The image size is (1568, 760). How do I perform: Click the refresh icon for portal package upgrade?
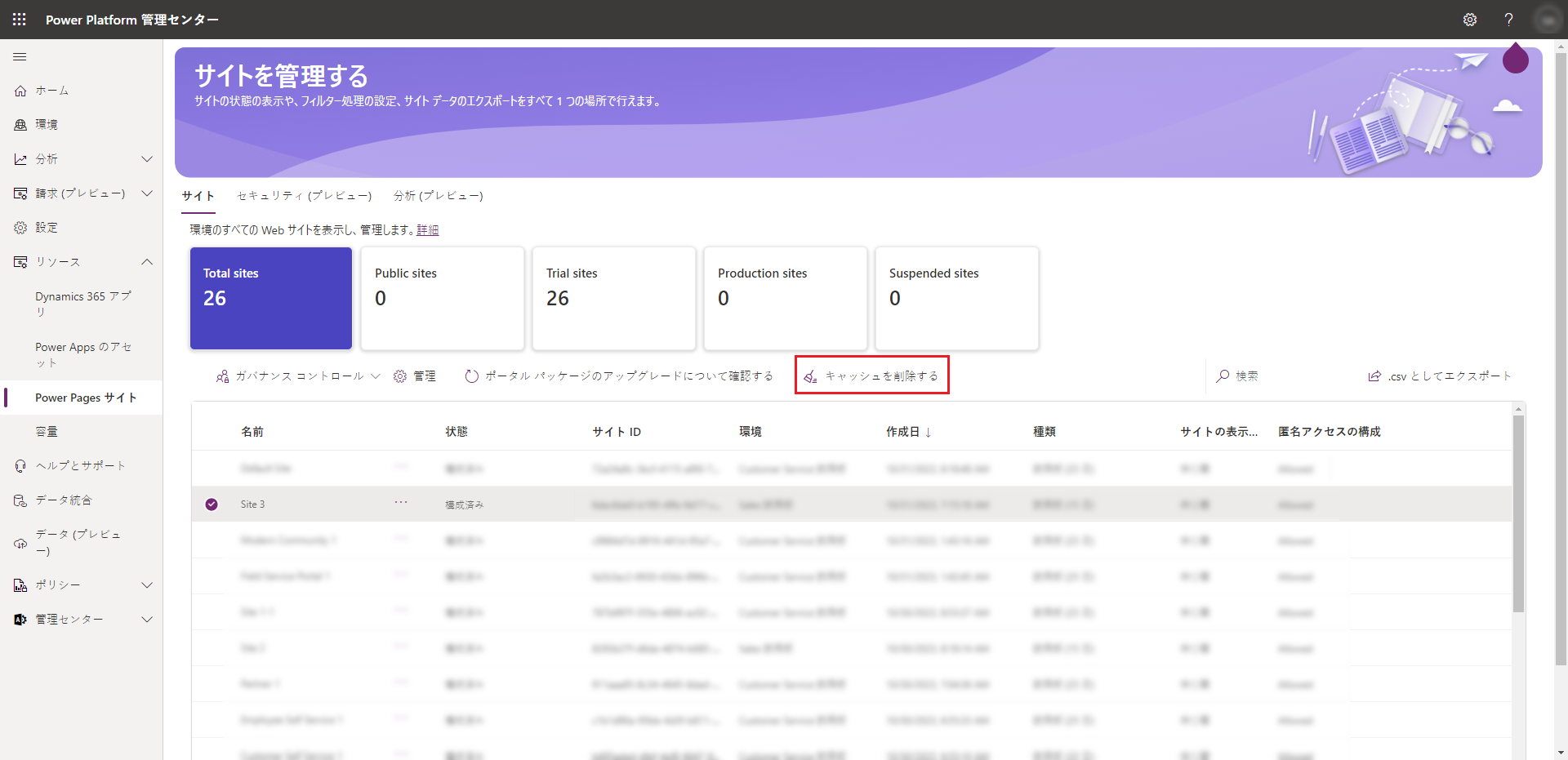[472, 376]
